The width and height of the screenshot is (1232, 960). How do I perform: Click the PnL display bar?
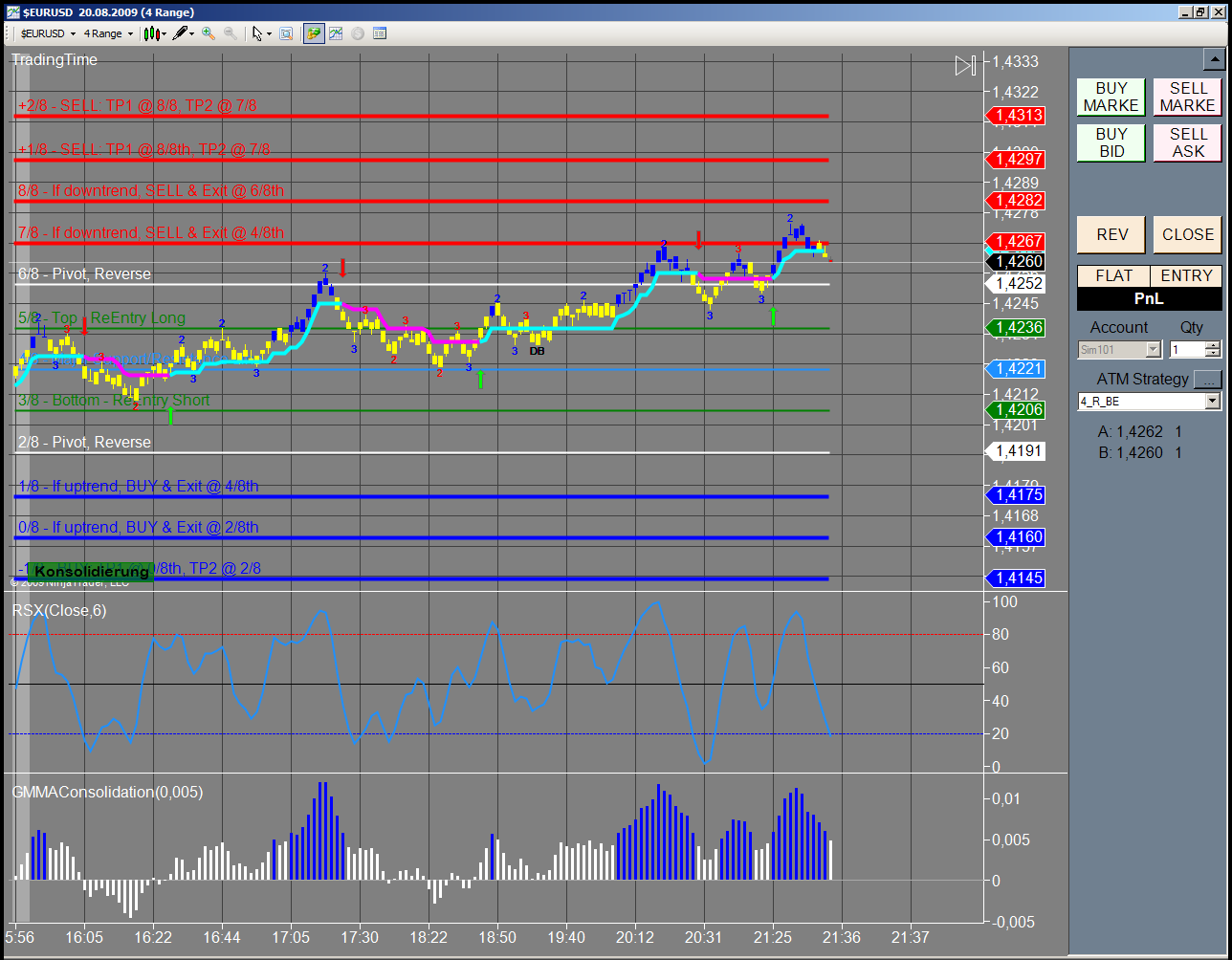click(x=1150, y=298)
